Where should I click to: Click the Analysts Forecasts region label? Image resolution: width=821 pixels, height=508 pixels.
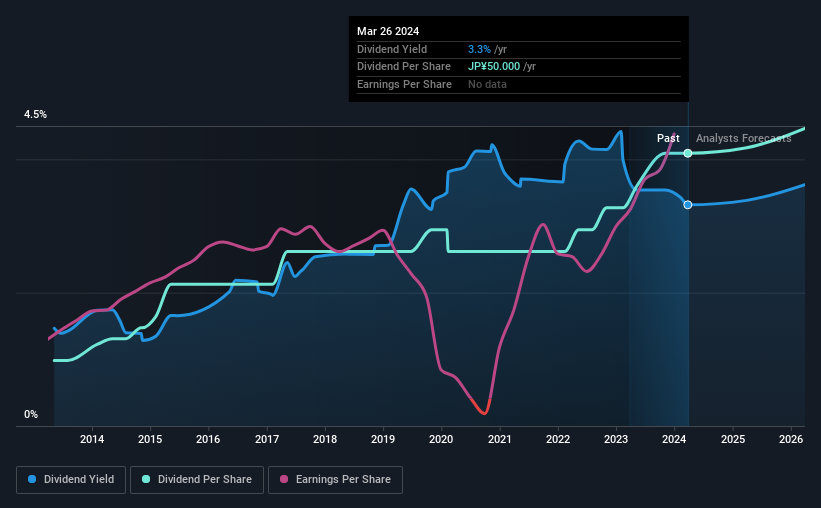pyautogui.click(x=744, y=138)
